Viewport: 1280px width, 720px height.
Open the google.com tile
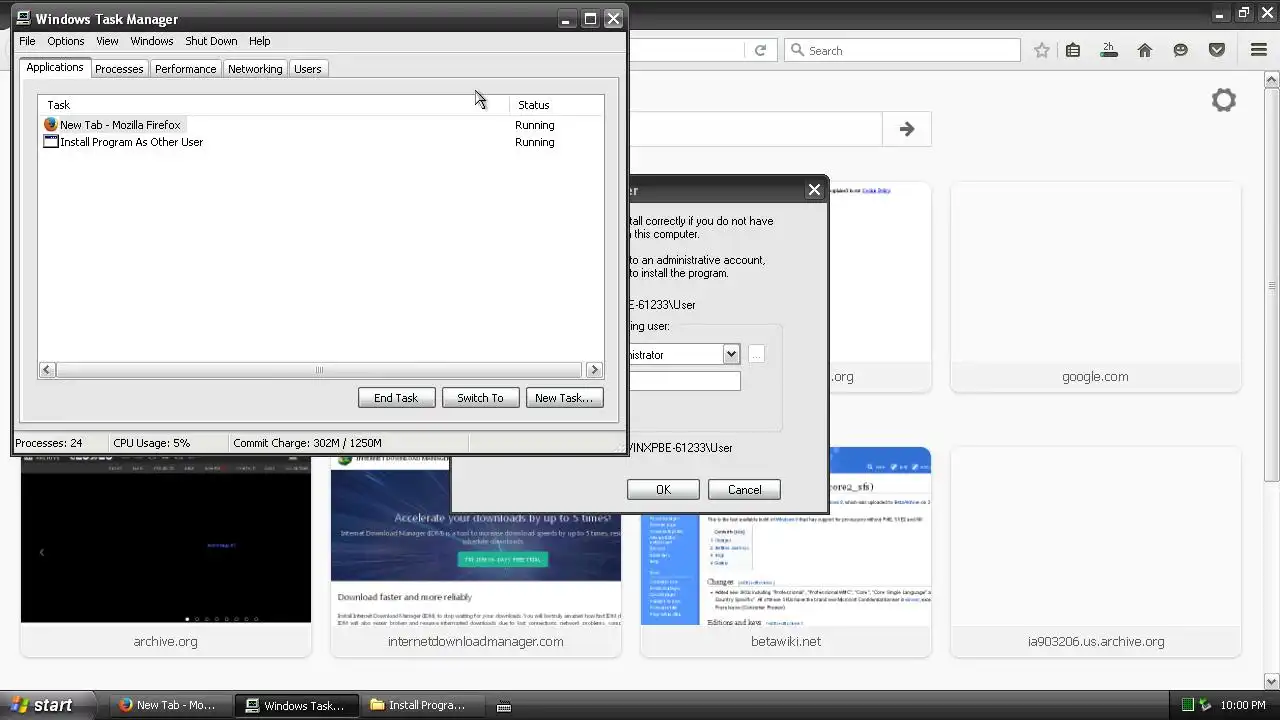[1095, 287]
